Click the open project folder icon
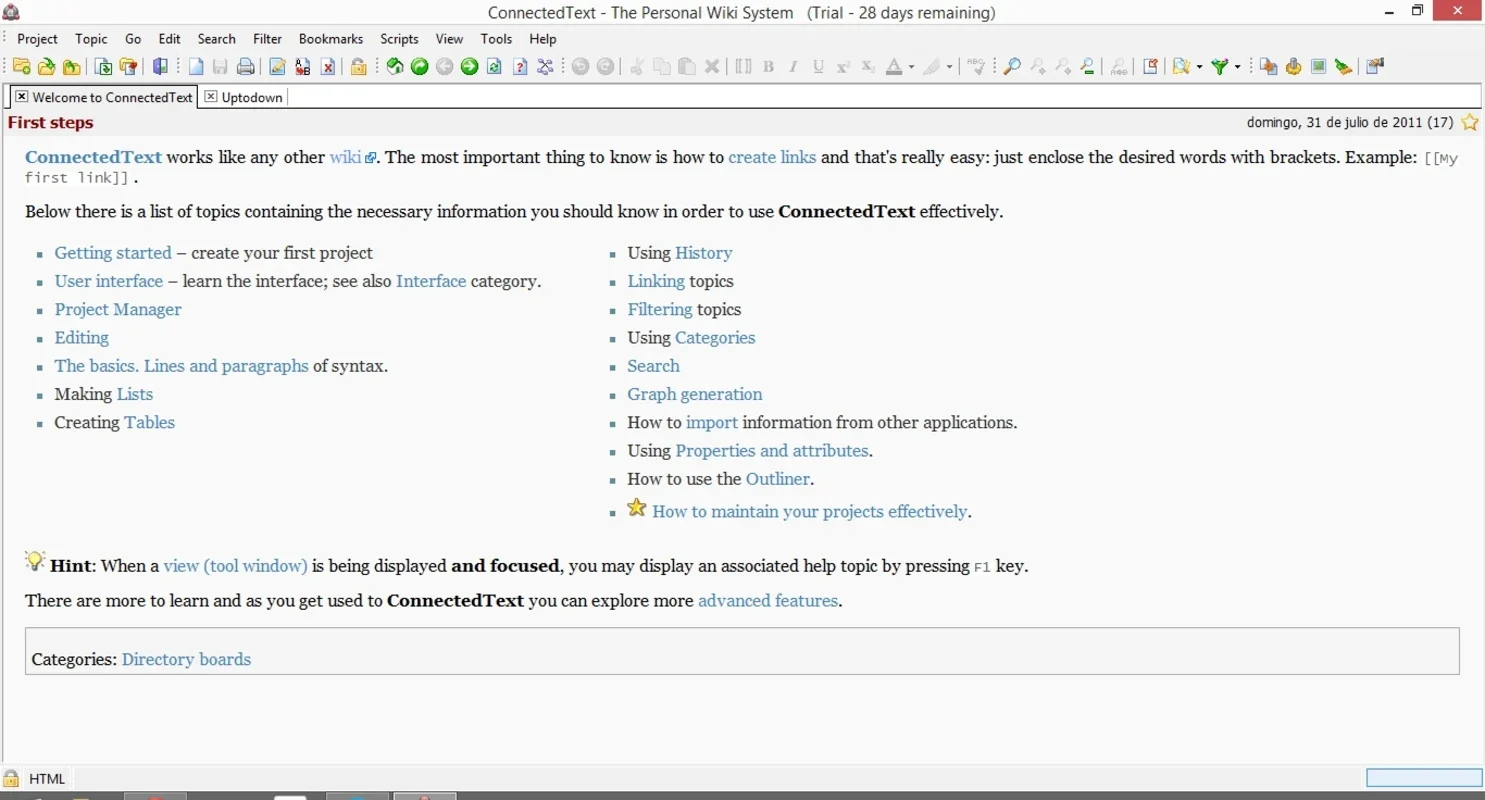1485x800 pixels. point(46,67)
